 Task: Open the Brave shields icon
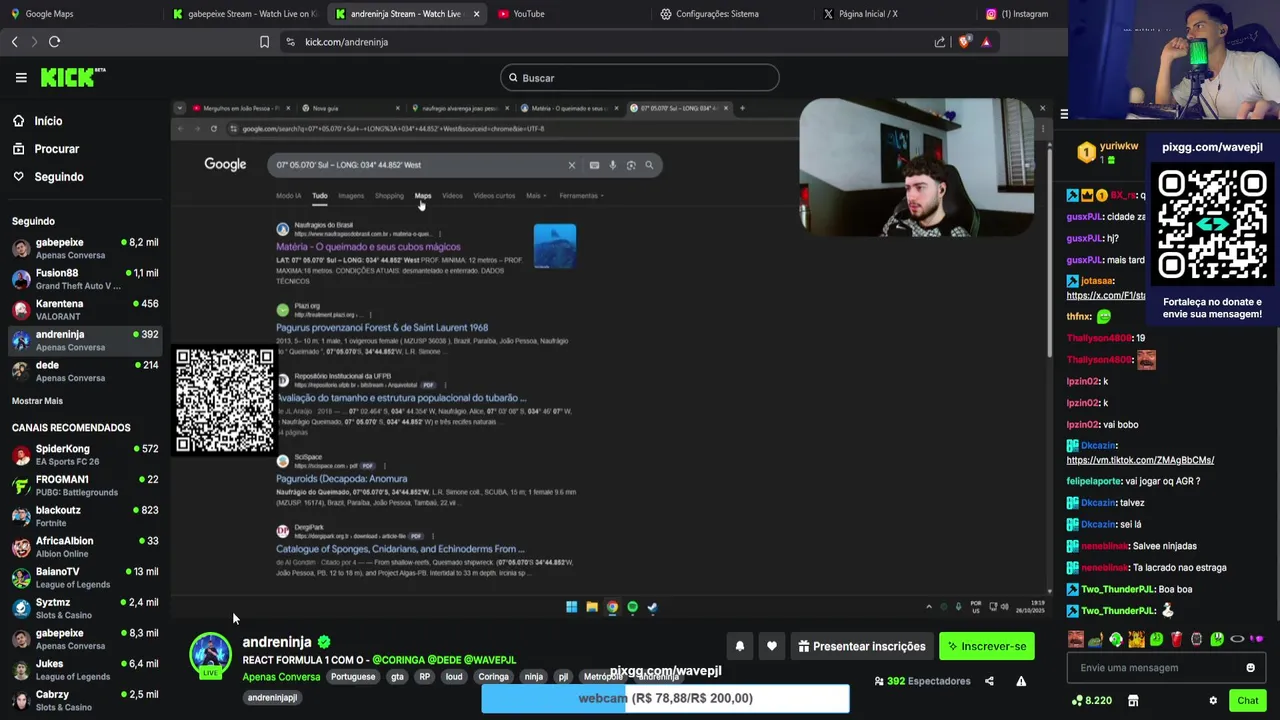click(x=964, y=42)
